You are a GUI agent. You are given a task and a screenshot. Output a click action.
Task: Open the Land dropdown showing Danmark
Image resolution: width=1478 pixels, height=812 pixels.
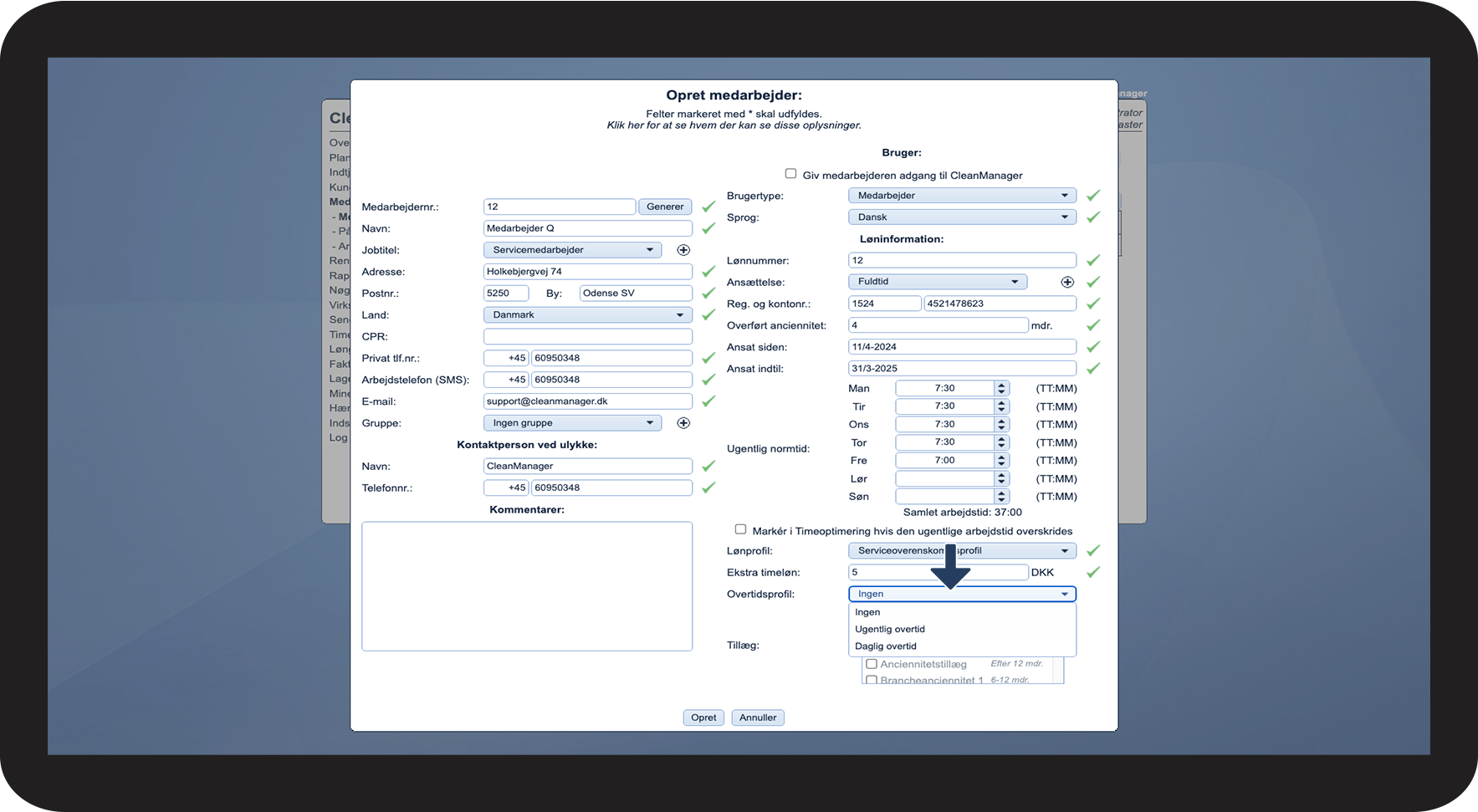[x=588, y=315]
